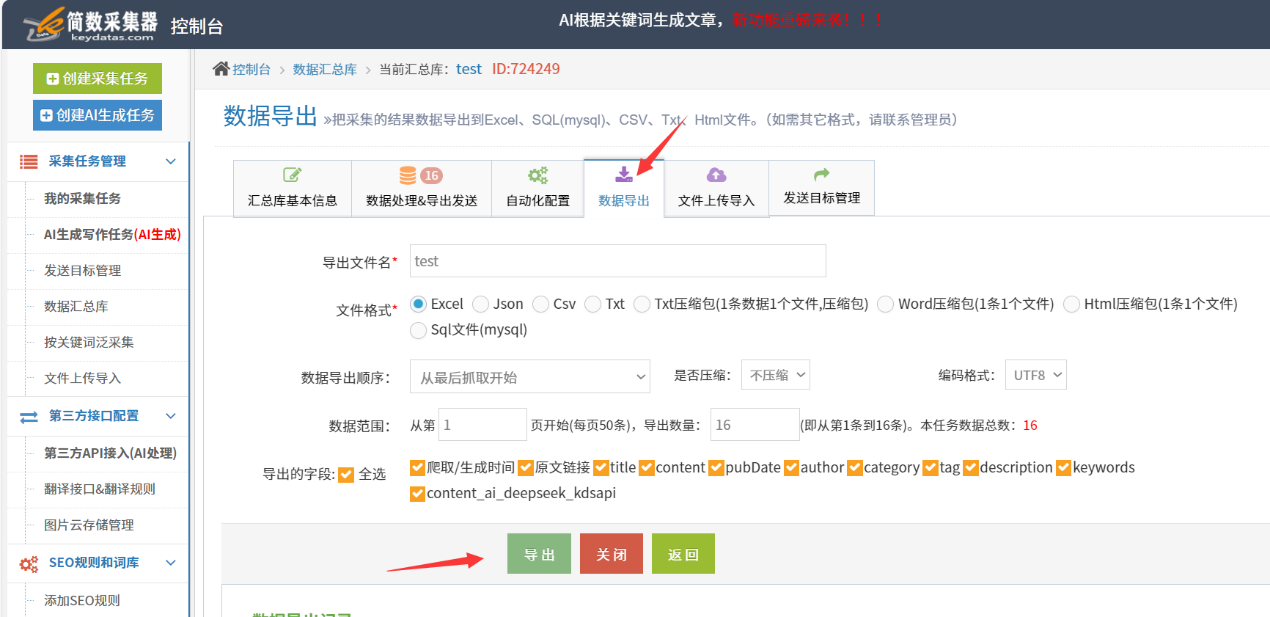Switch to 文件上传导入 tab
This screenshot has height=617, width=1270.
716,187
